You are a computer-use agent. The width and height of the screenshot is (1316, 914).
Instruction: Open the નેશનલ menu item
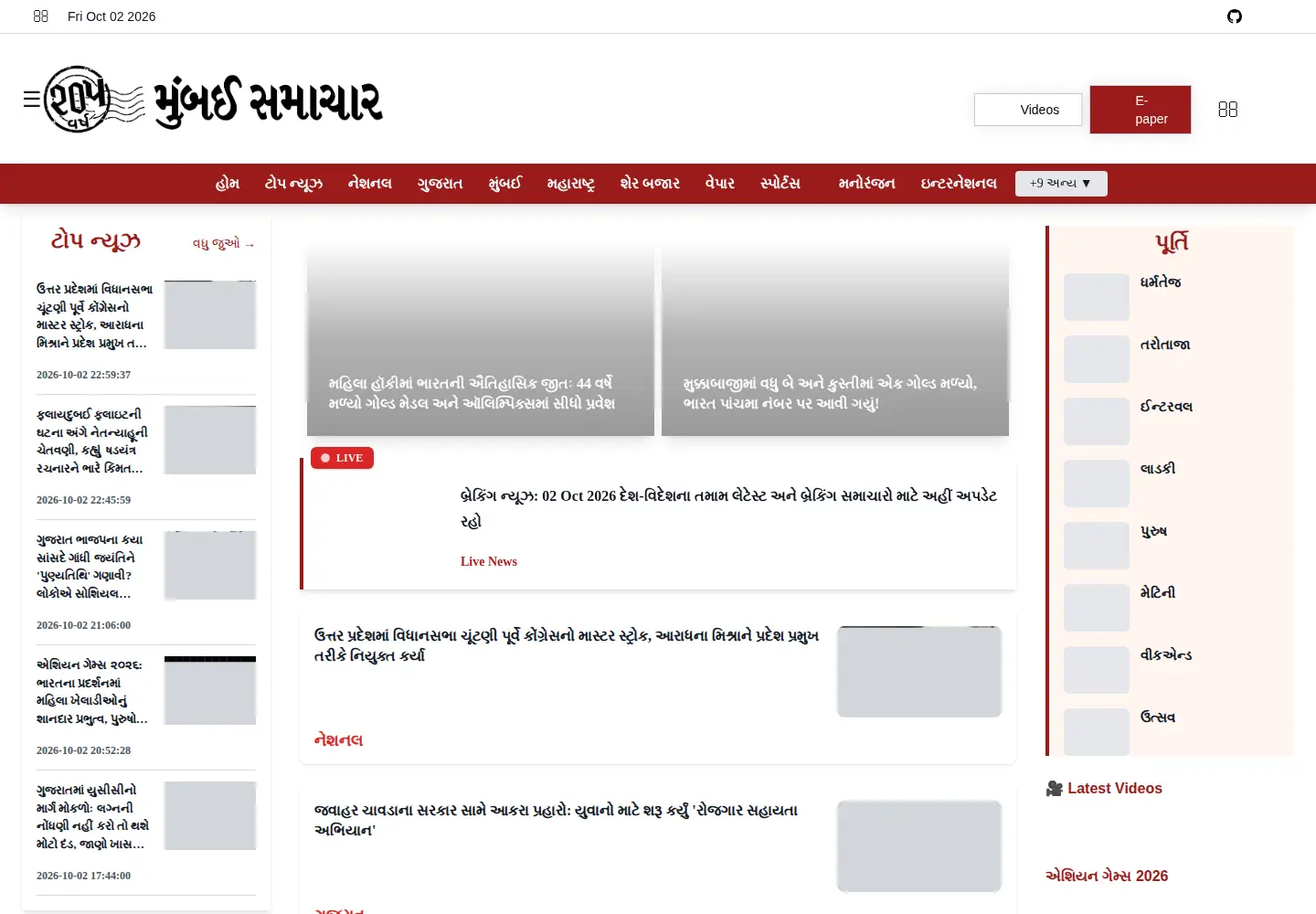[x=370, y=184]
